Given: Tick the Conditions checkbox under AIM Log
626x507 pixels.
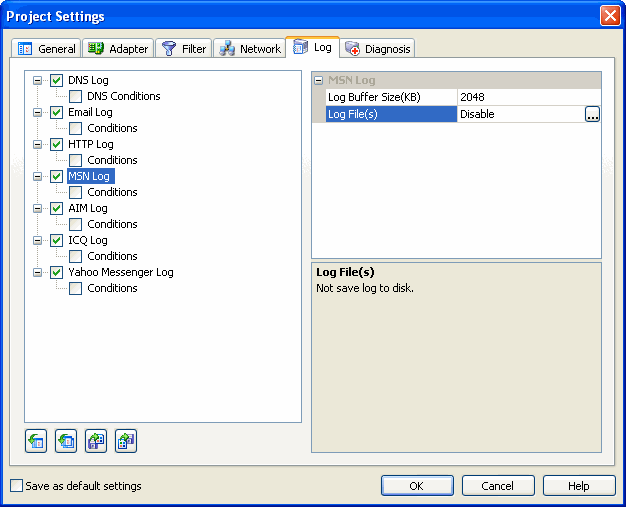Looking at the screenshot, I should point(75,224).
